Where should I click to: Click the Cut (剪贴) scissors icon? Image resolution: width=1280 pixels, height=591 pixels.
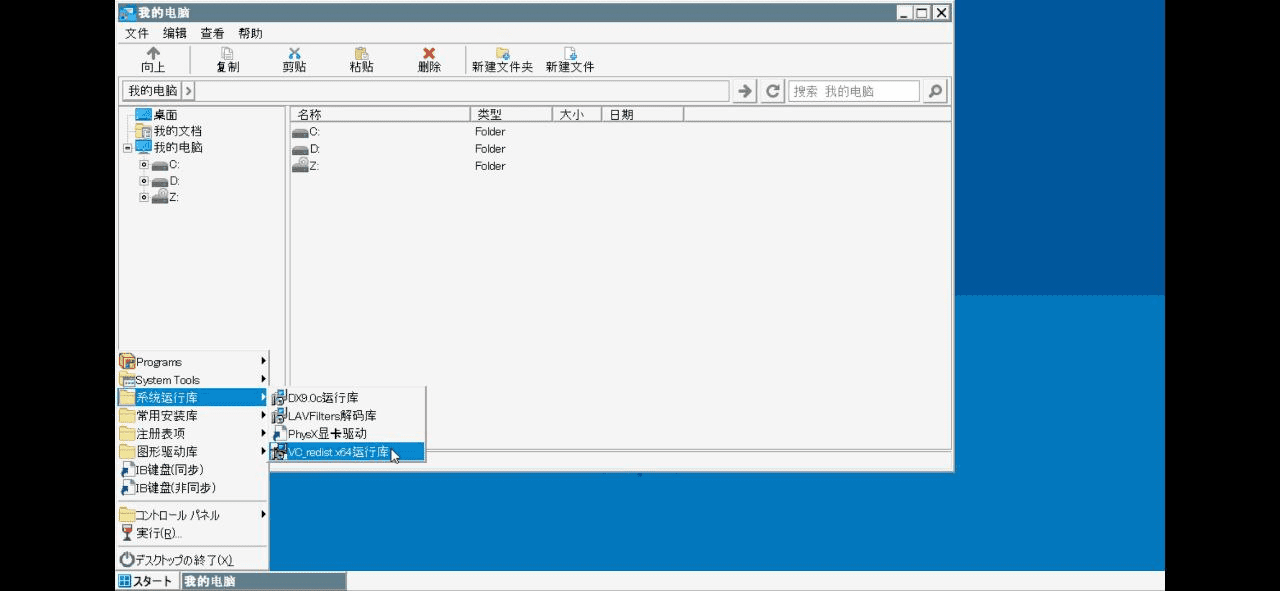click(294, 54)
